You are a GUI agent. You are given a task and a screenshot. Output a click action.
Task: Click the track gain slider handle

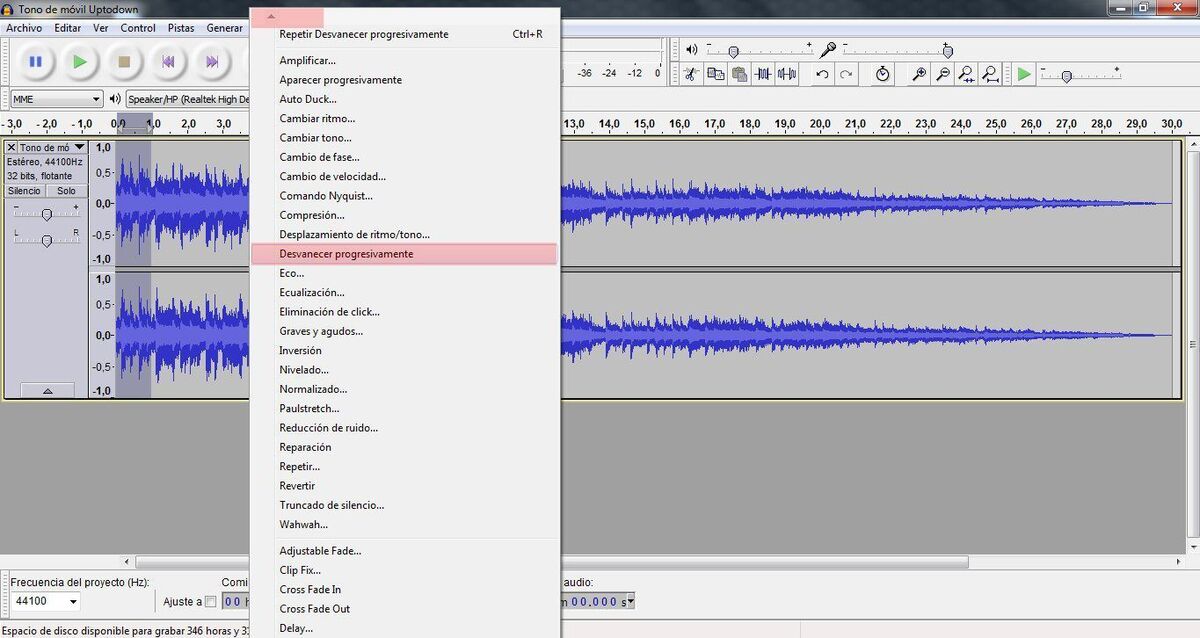pyautogui.click(x=46, y=214)
